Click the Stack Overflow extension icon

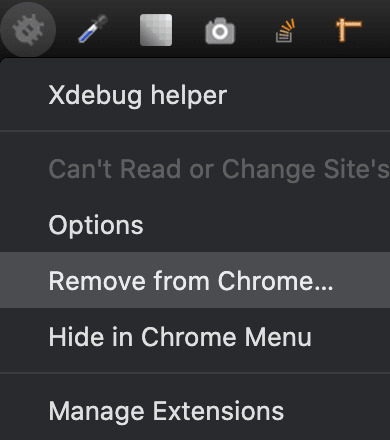click(285, 31)
